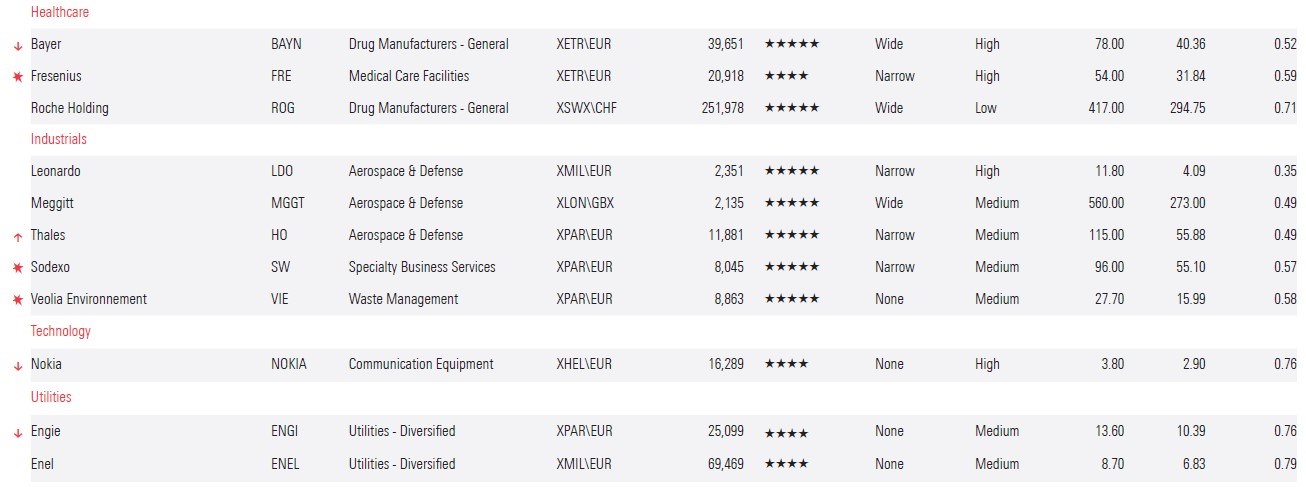Select the Technology sector heading
The image size is (1306, 487).
(60, 331)
